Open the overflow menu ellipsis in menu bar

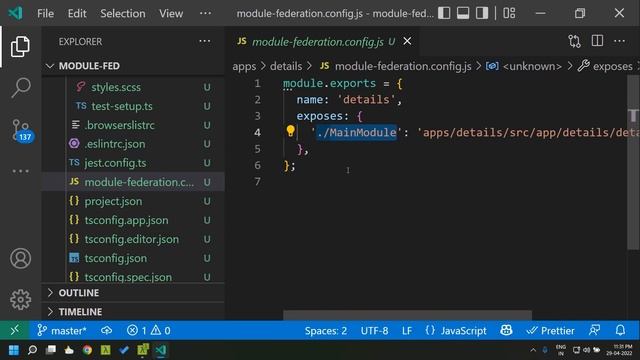tap(205, 13)
